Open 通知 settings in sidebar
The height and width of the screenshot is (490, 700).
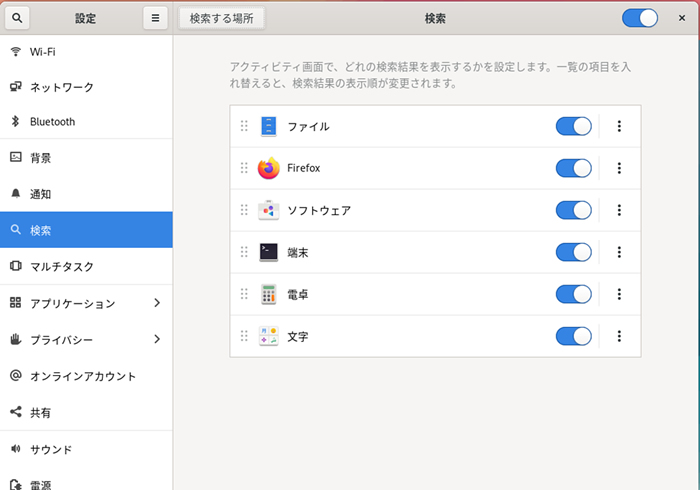[40, 194]
